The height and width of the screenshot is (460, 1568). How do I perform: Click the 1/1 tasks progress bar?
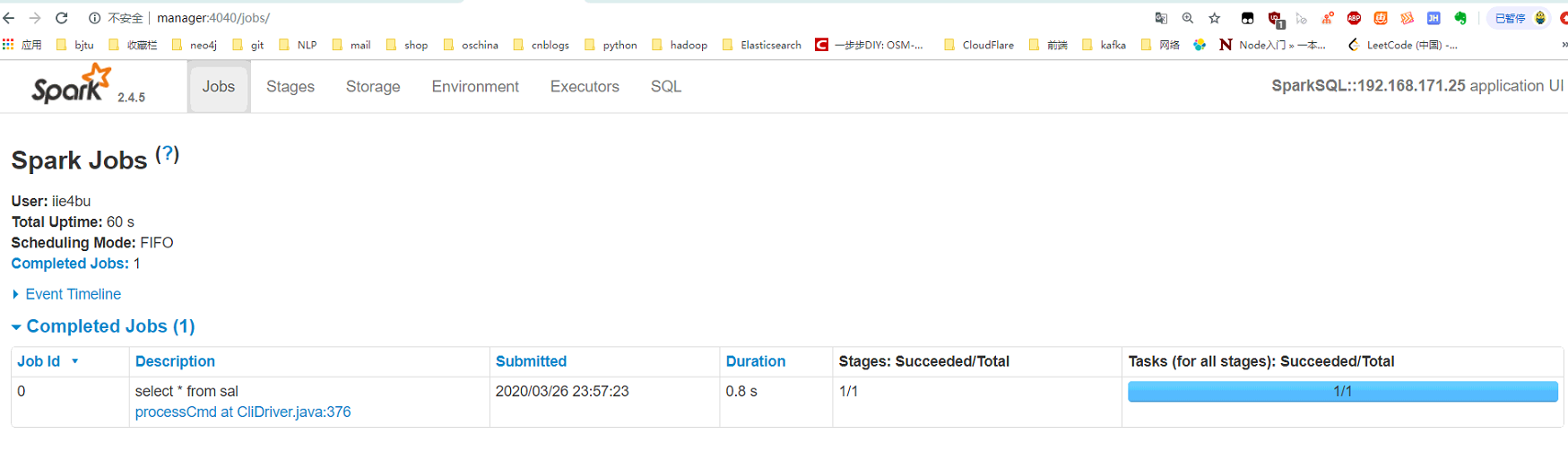pos(1342,392)
